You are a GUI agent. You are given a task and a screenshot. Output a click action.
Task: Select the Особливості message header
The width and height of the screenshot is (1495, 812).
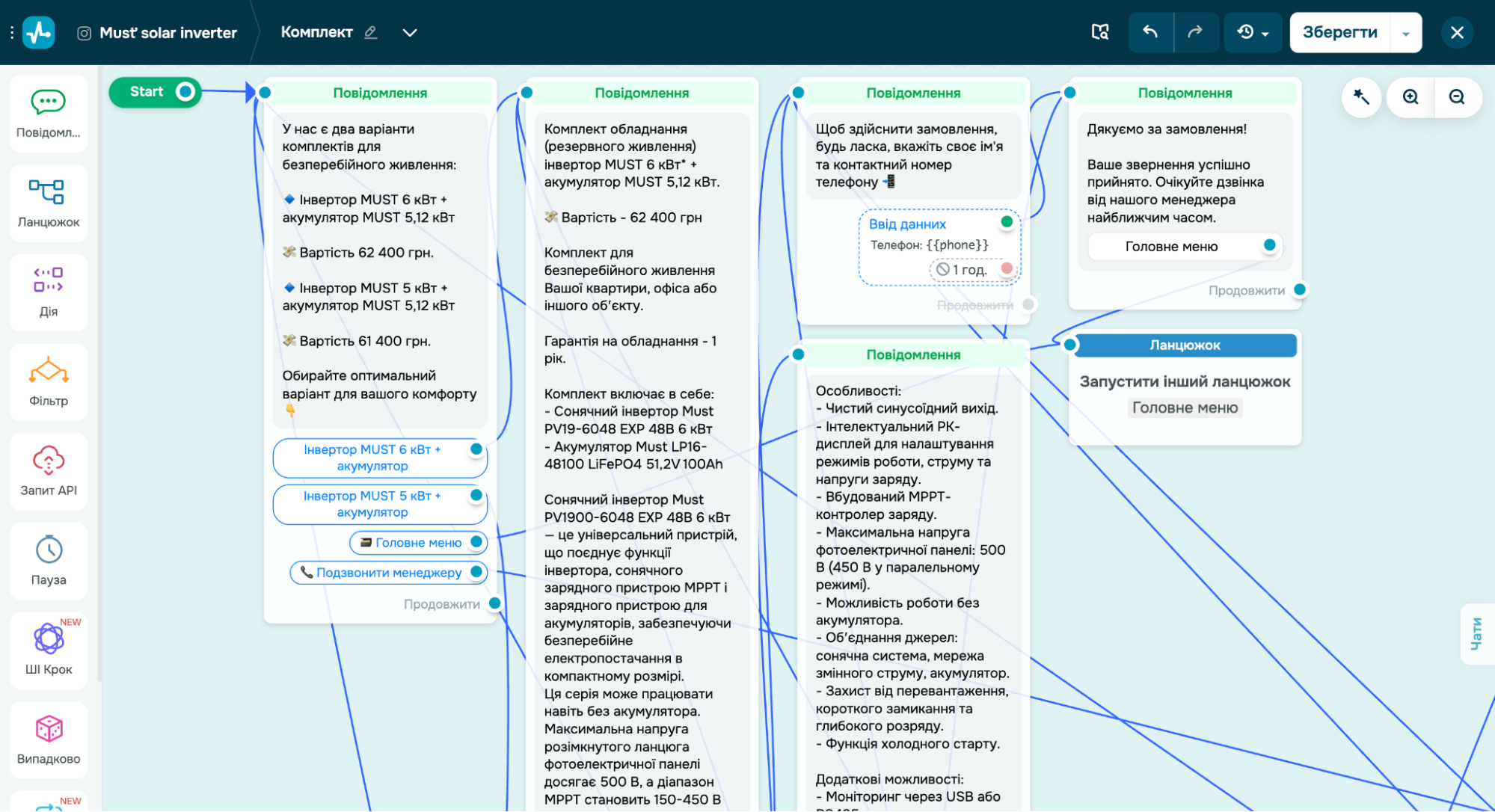tap(913, 354)
